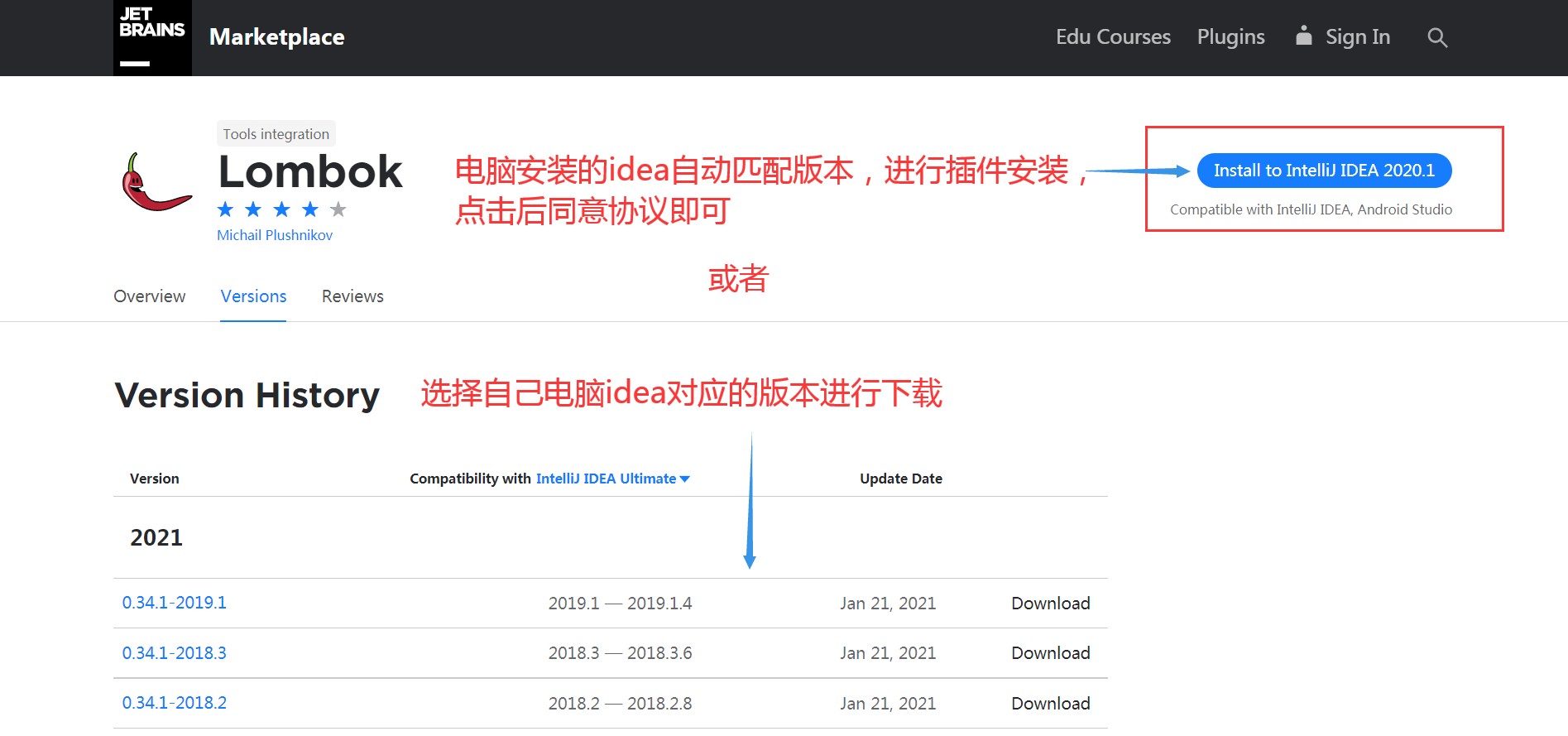Download version 0.34.1-2018.2
Image resolution: width=1568 pixels, height=736 pixels.
tap(1051, 704)
